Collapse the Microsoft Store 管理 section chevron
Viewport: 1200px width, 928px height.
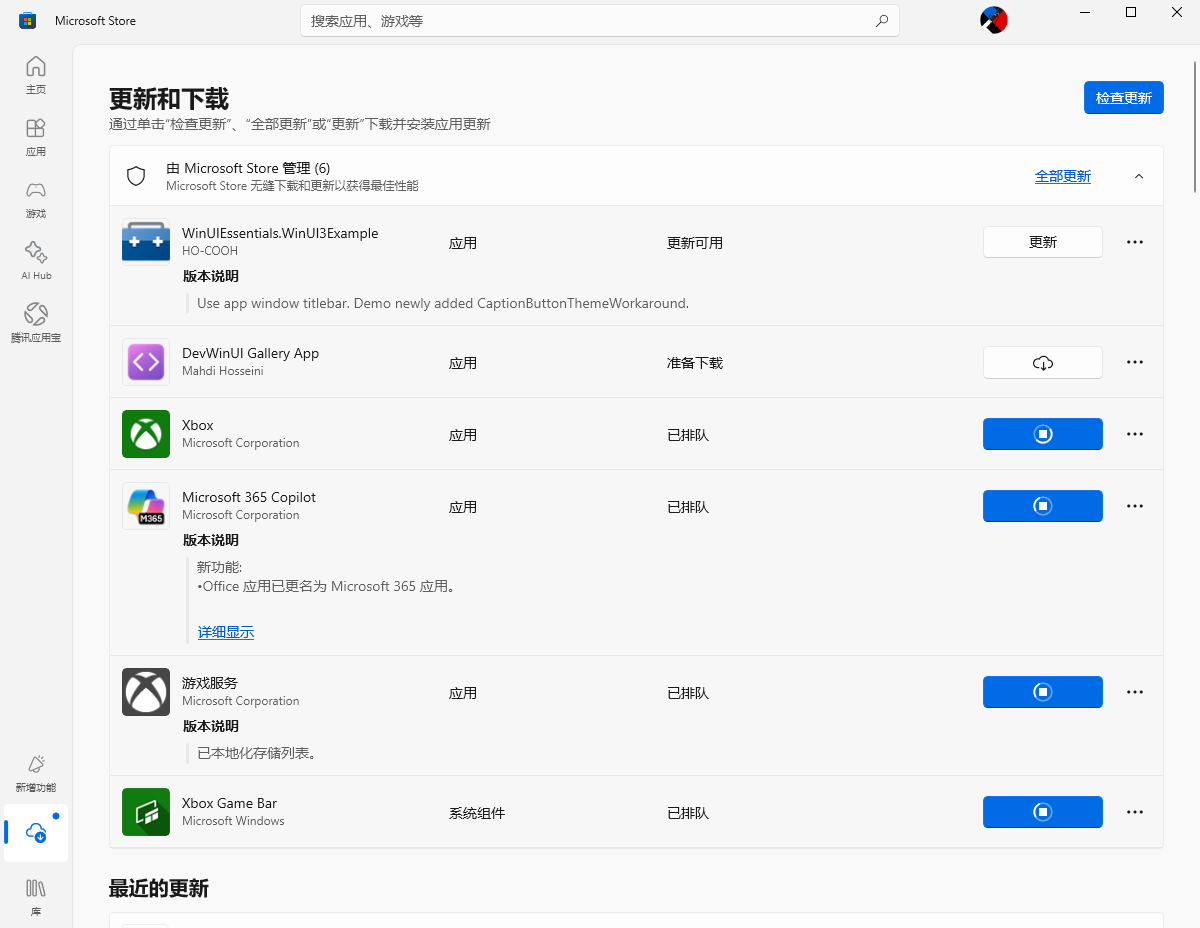1139,176
